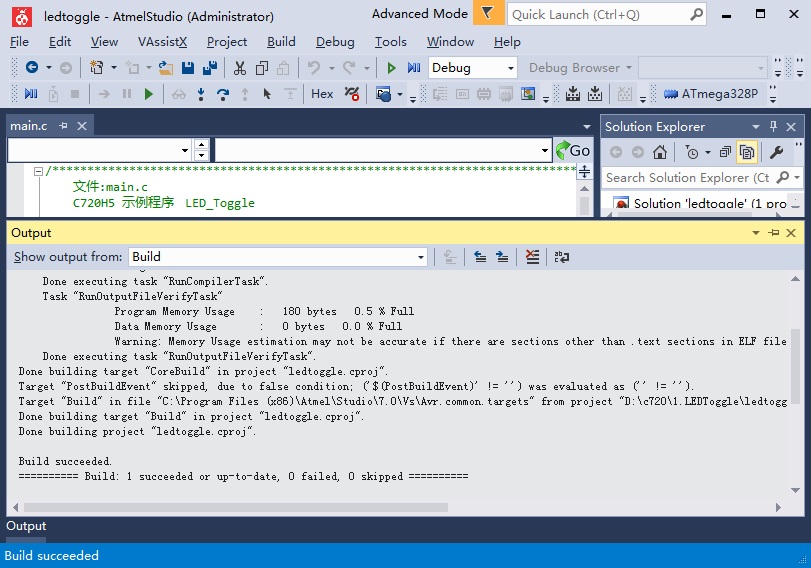The width and height of the screenshot is (811, 568).
Task: Open the editor tab list dropdown arrow
Action: [587, 126]
